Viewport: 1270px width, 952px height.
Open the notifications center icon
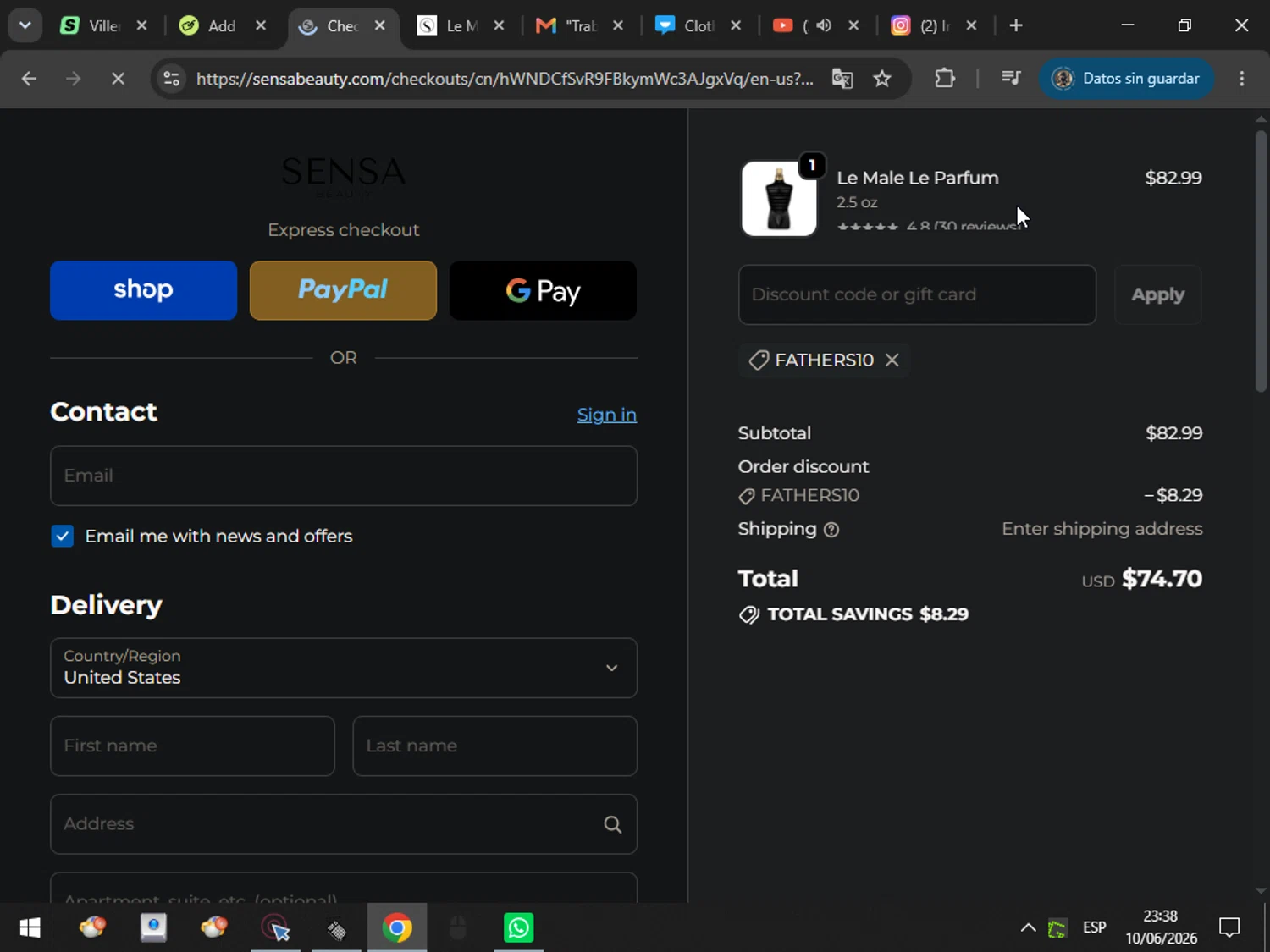(x=1229, y=927)
